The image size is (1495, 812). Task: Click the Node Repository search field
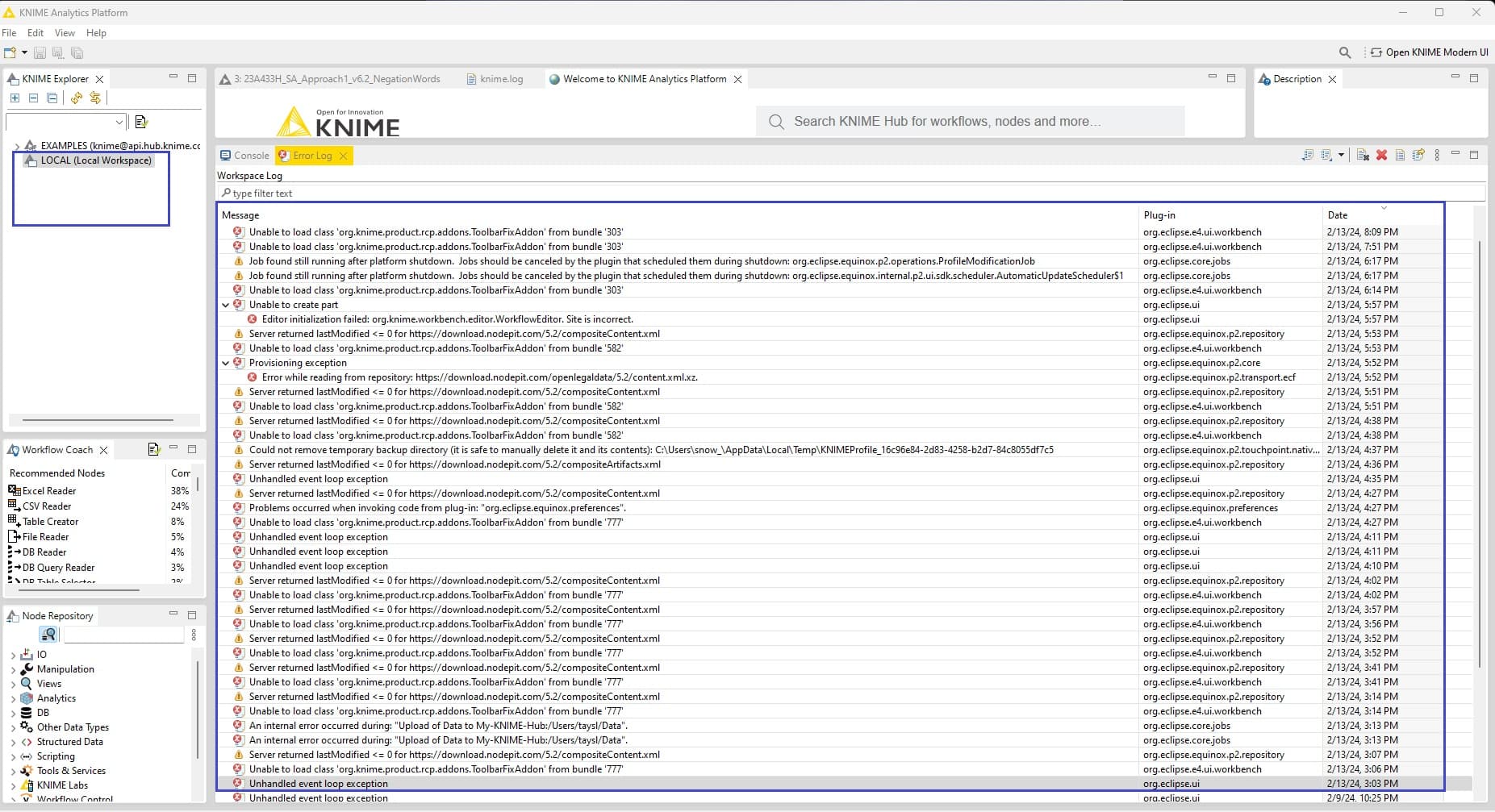pyautogui.click(x=123, y=635)
